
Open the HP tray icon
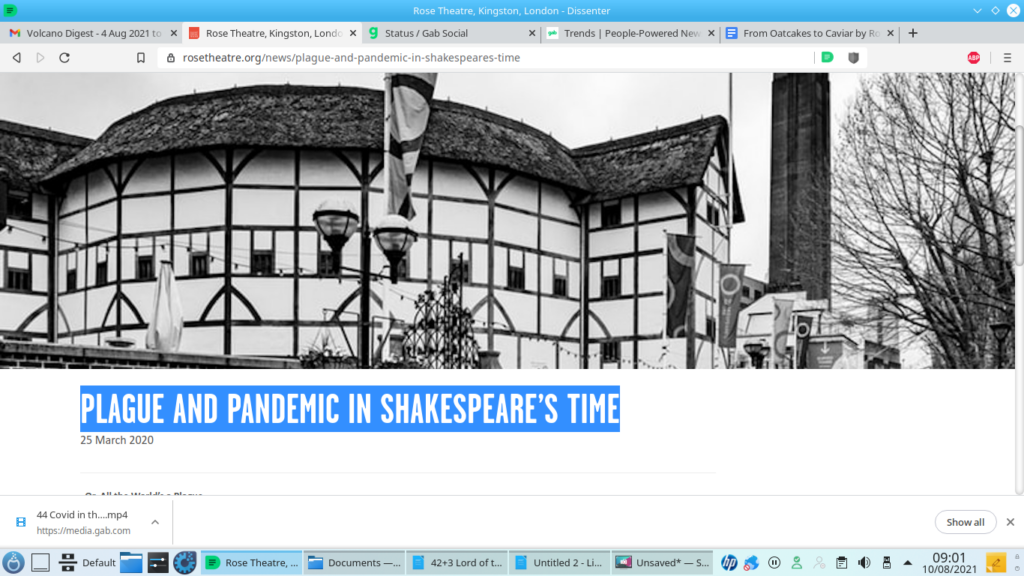point(729,562)
